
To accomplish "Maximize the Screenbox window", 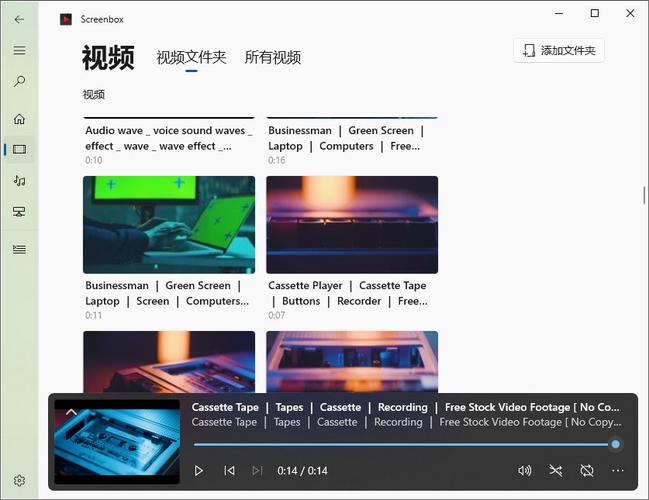I will pyautogui.click(x=594, y=13).
